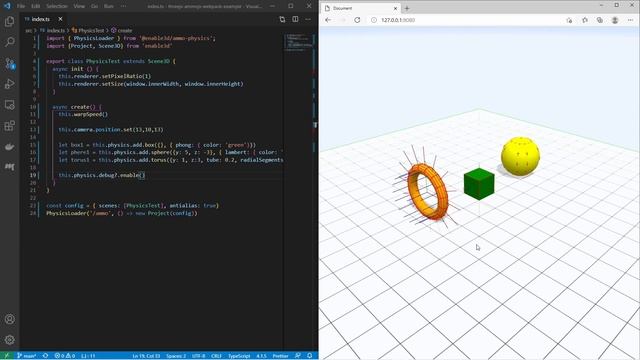This screenshot has width=640, height=360.
Task: Click the camera.position.set line of code
Action: 111,129
